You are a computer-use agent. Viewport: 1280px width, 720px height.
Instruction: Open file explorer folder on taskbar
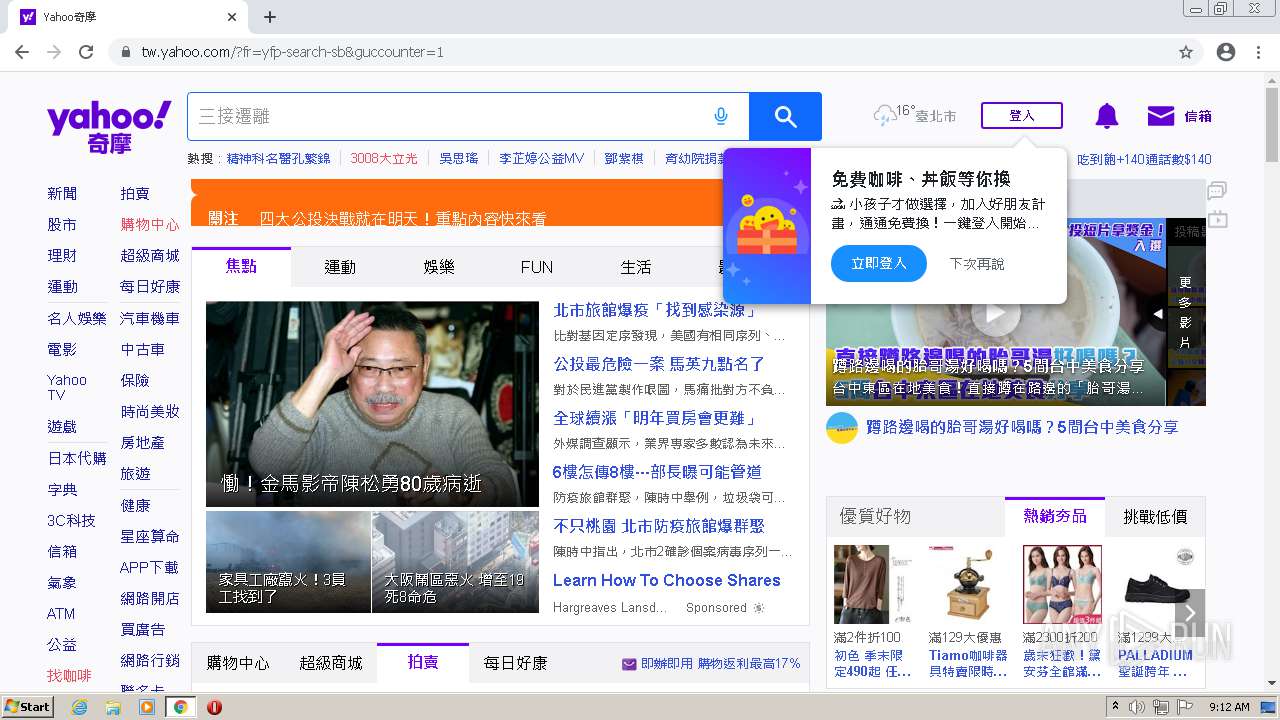tap(113, 707)
